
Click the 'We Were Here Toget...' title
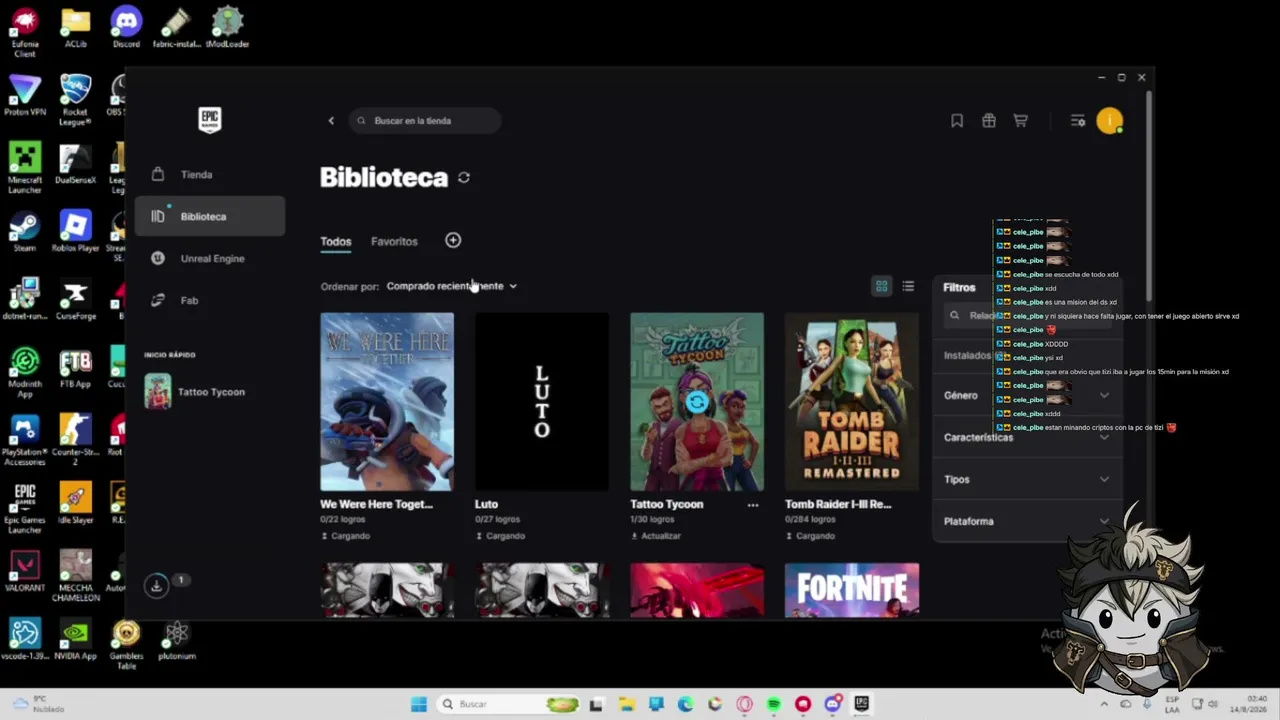pyautogui.click(x=377, y=505)
